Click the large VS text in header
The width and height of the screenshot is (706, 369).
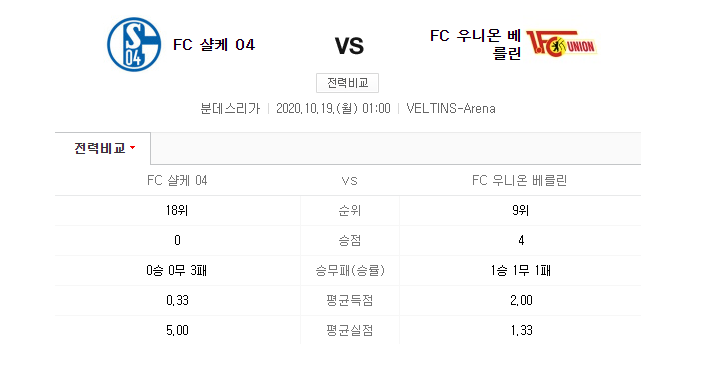pyautogui.click(x=349, y=46)
